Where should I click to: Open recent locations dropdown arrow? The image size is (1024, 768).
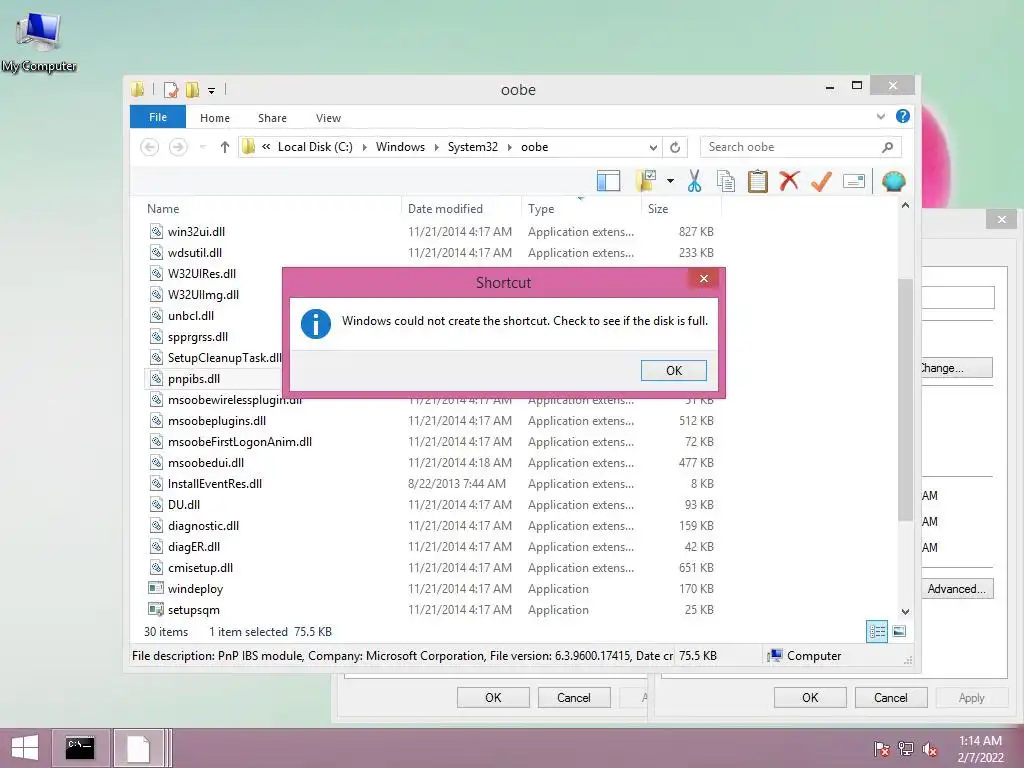click(203, 147)
